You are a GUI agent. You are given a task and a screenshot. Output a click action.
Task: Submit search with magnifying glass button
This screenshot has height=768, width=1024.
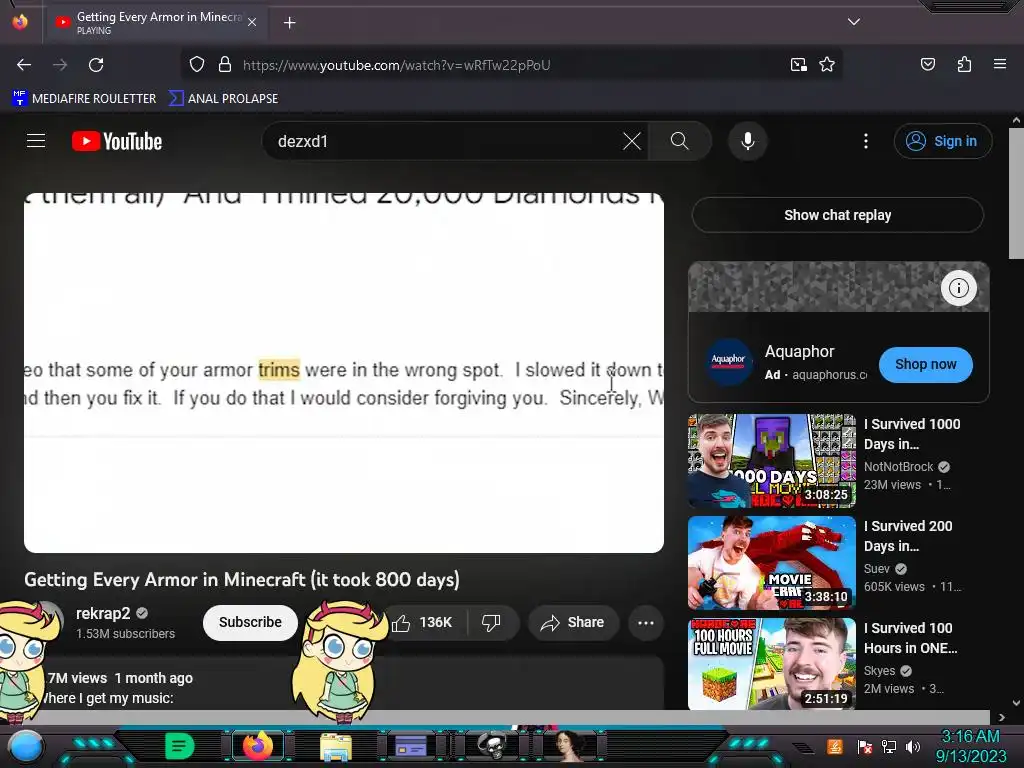tap(679, 141)
